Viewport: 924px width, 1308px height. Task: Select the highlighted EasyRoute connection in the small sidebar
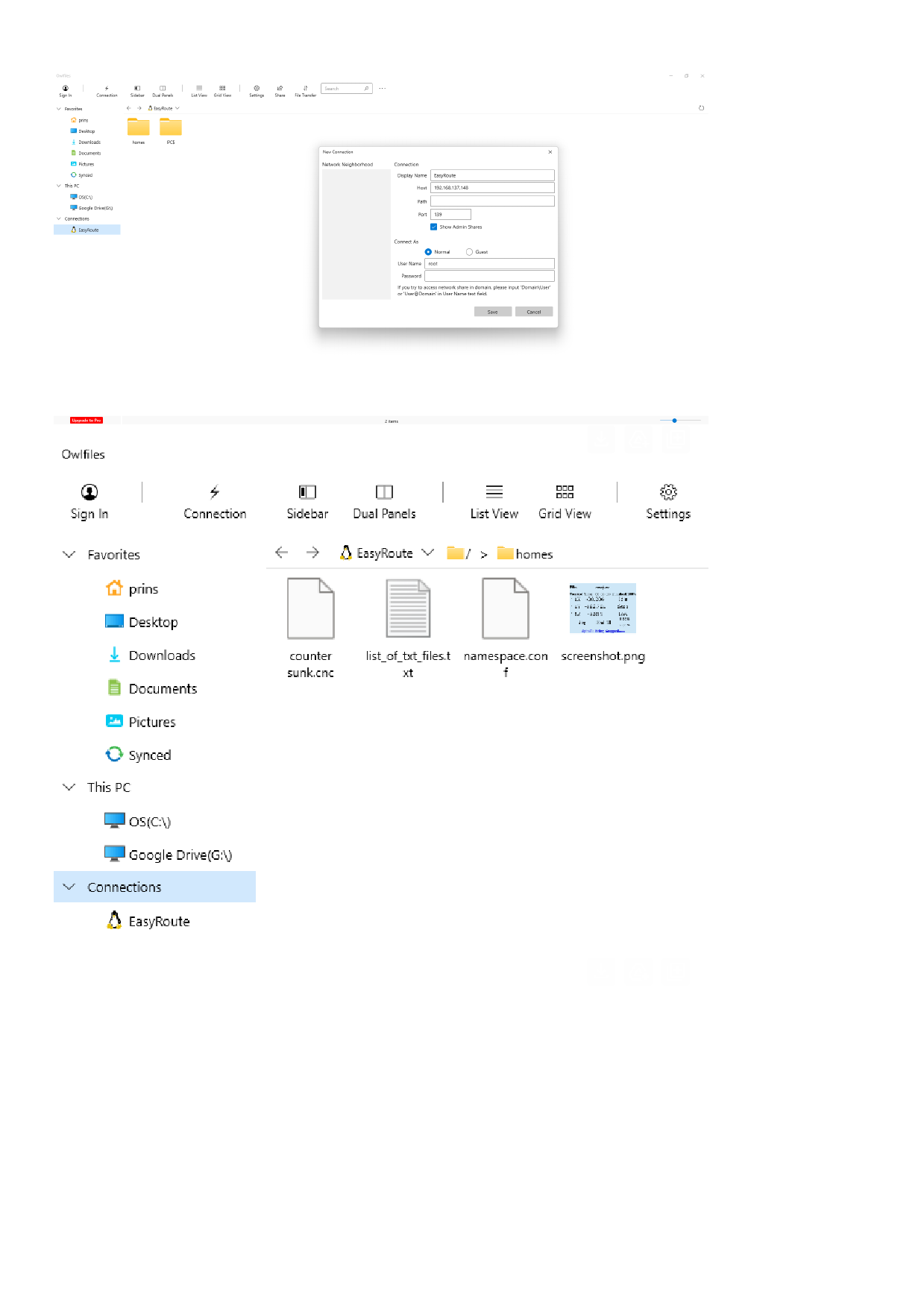pyautogui.click(x=88, y=230)
